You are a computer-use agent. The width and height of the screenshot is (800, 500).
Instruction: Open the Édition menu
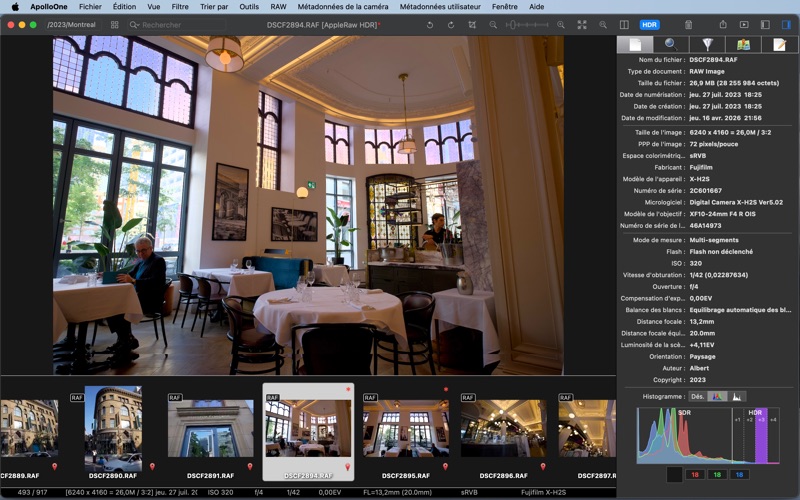click(x=124, y=7)
